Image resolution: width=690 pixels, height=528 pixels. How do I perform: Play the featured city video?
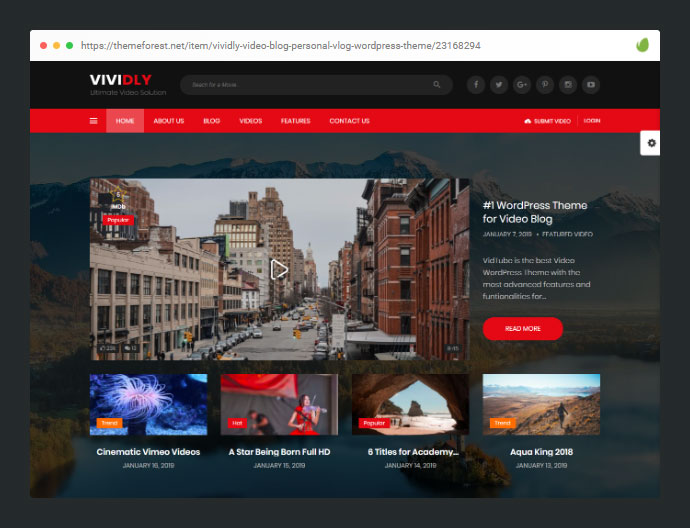[x=279, y=269]
